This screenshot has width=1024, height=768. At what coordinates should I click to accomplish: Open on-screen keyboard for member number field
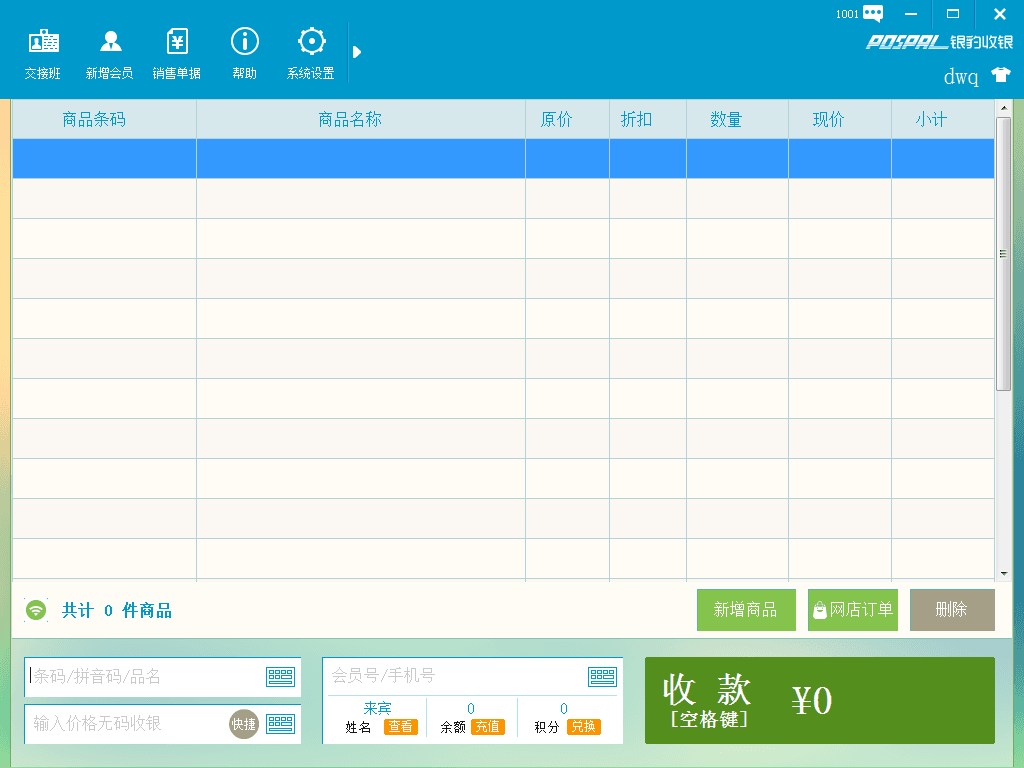(602, 677)
